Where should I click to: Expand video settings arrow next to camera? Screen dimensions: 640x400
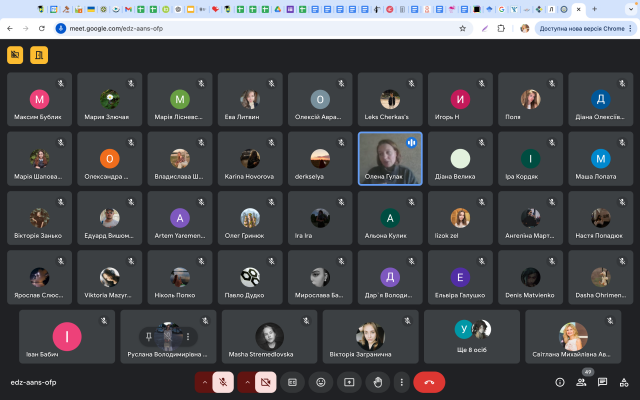click(x=247, y=382)
